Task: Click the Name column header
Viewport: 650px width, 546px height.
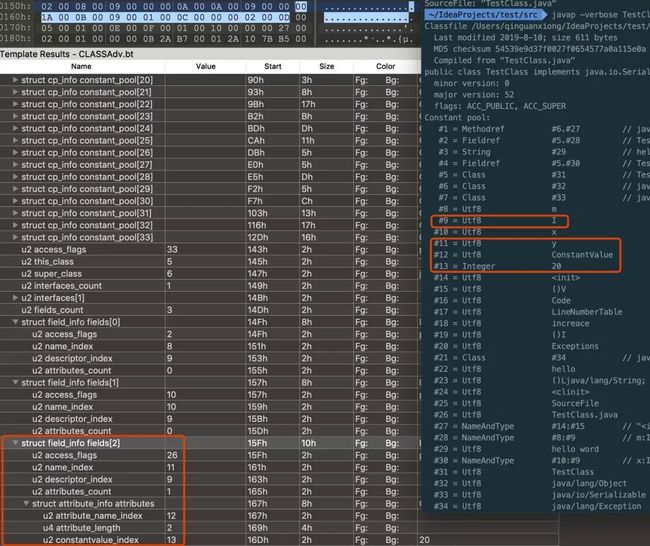Action: pos(81,66)
